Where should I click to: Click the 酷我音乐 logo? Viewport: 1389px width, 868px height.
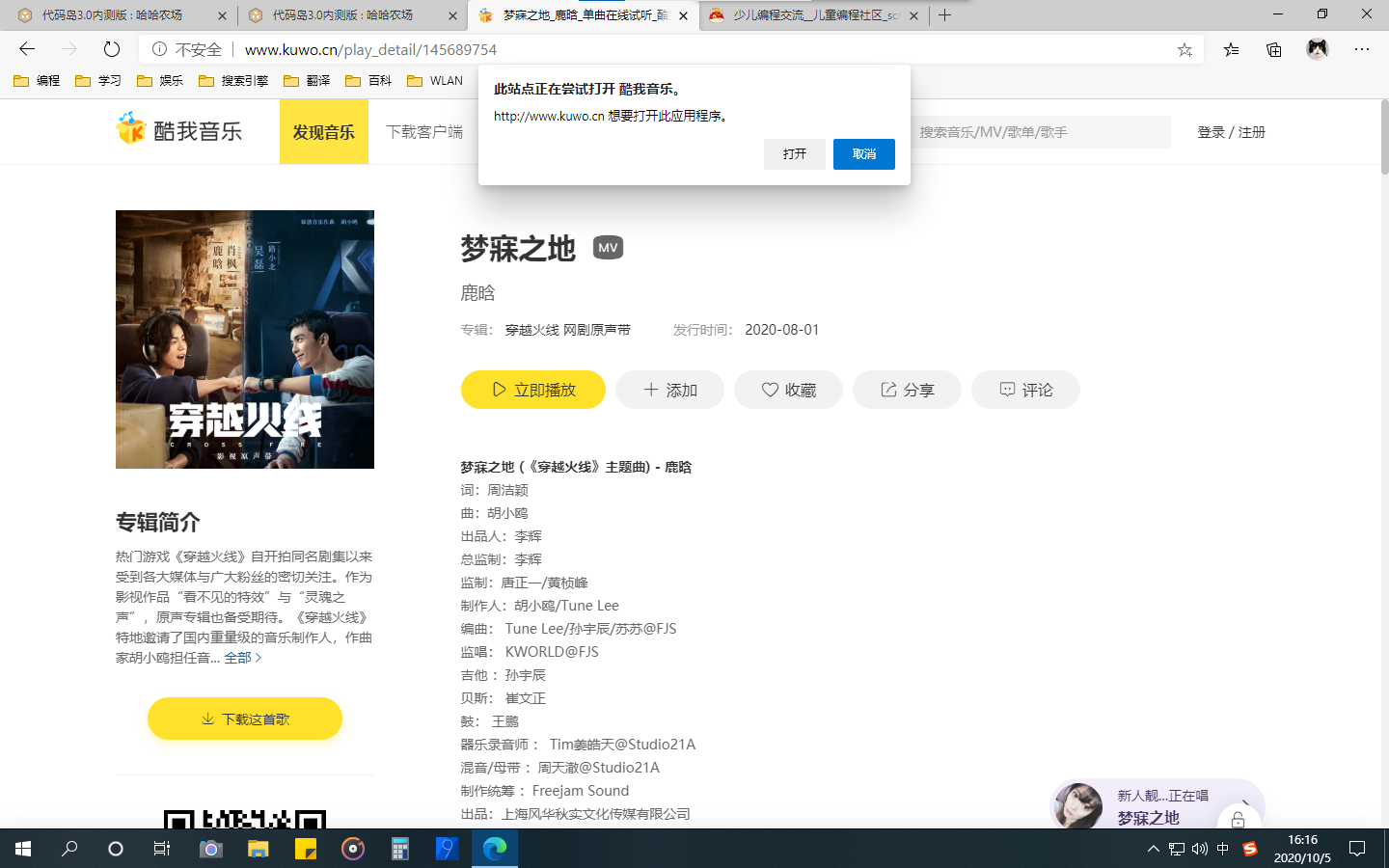(x=179, y=130)
